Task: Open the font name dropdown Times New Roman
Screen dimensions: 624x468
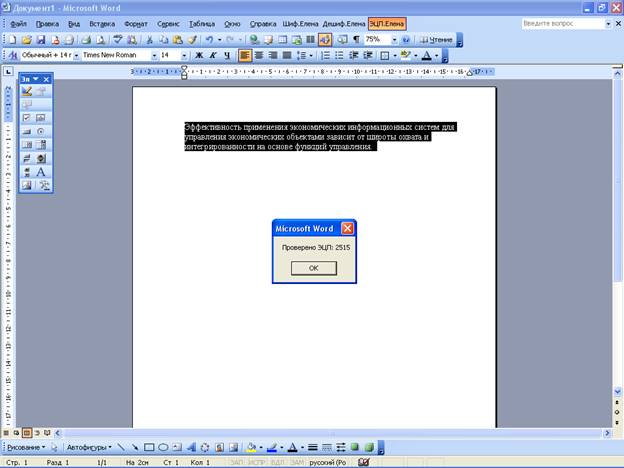Action: click(151, 55)
